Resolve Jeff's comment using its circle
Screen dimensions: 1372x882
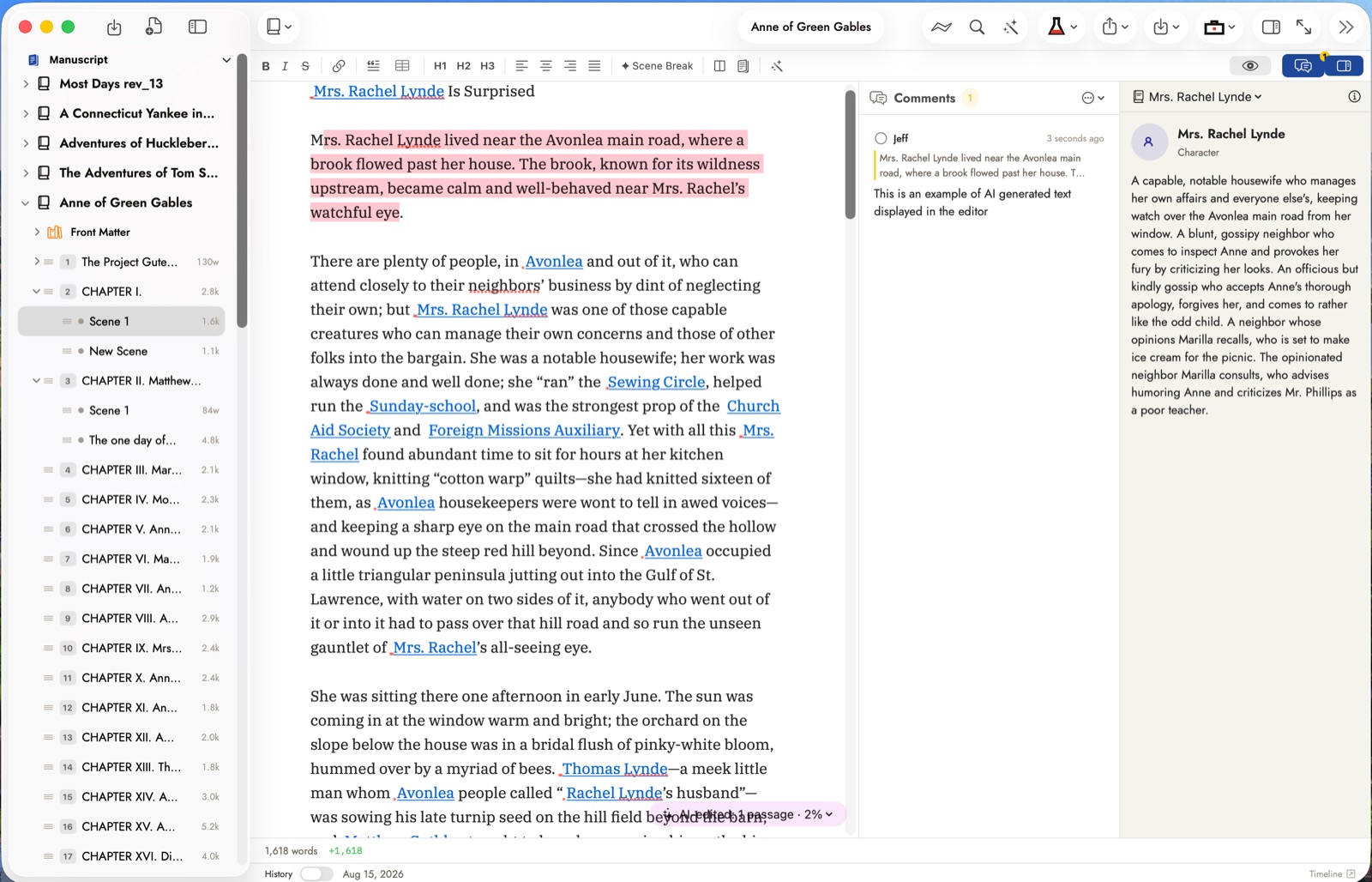pos(881,138)
